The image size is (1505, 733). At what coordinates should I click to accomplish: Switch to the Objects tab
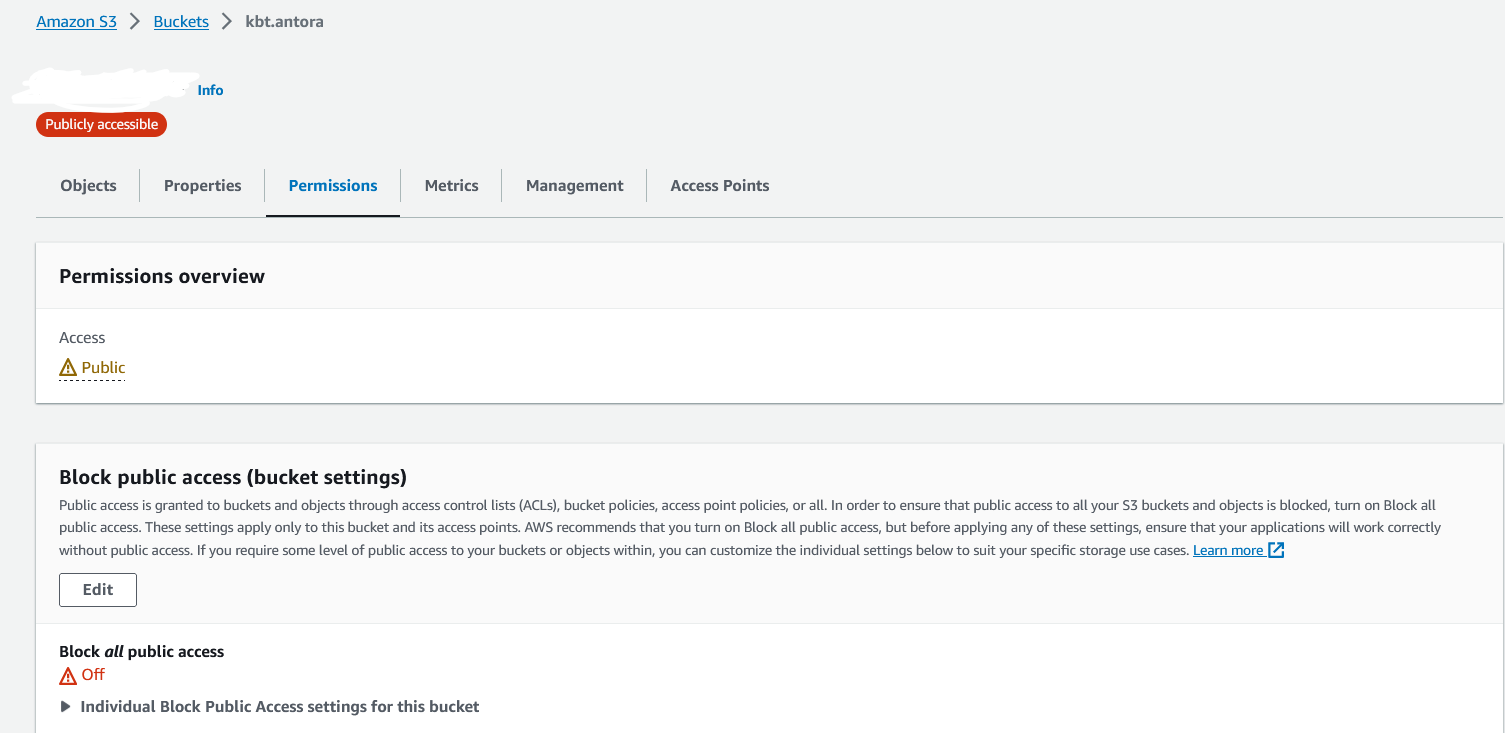tap(88, 185)
